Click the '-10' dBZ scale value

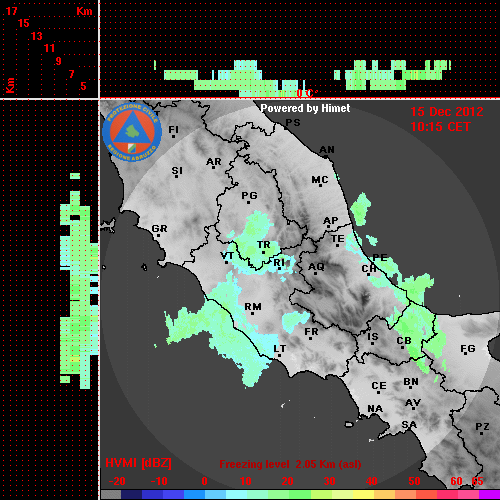(159, 481)
